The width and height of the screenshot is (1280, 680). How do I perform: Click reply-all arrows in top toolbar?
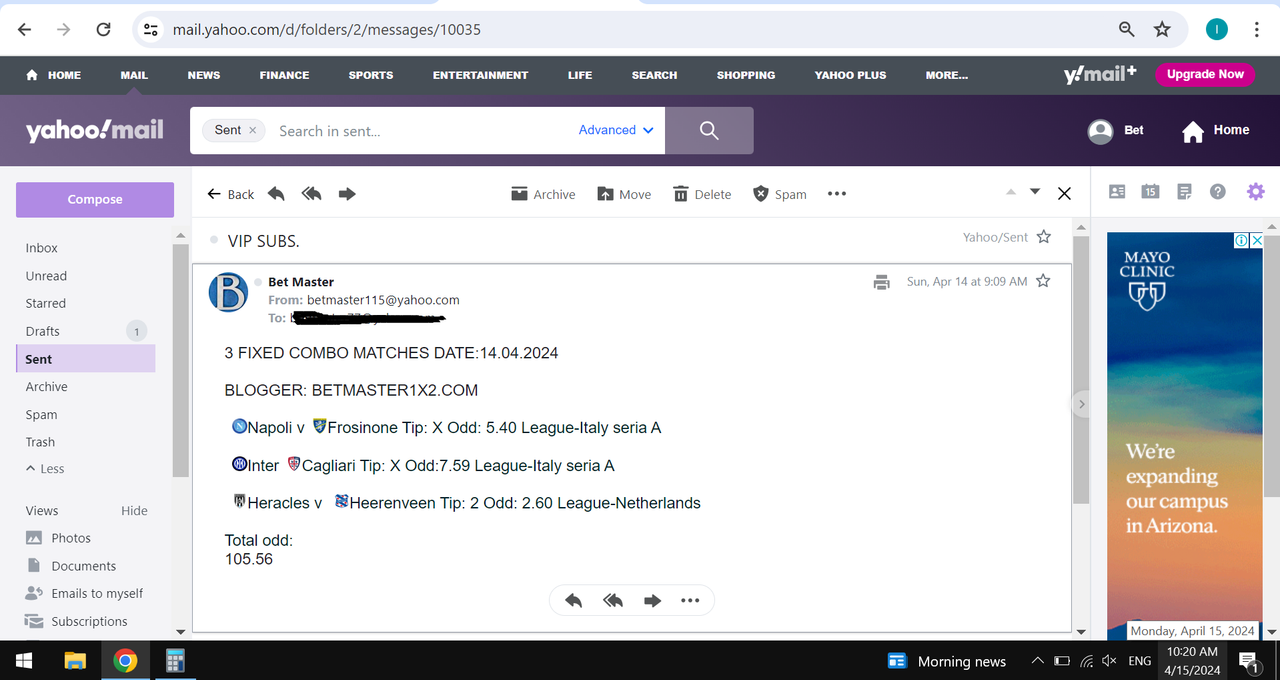click(x=312, y=194)
